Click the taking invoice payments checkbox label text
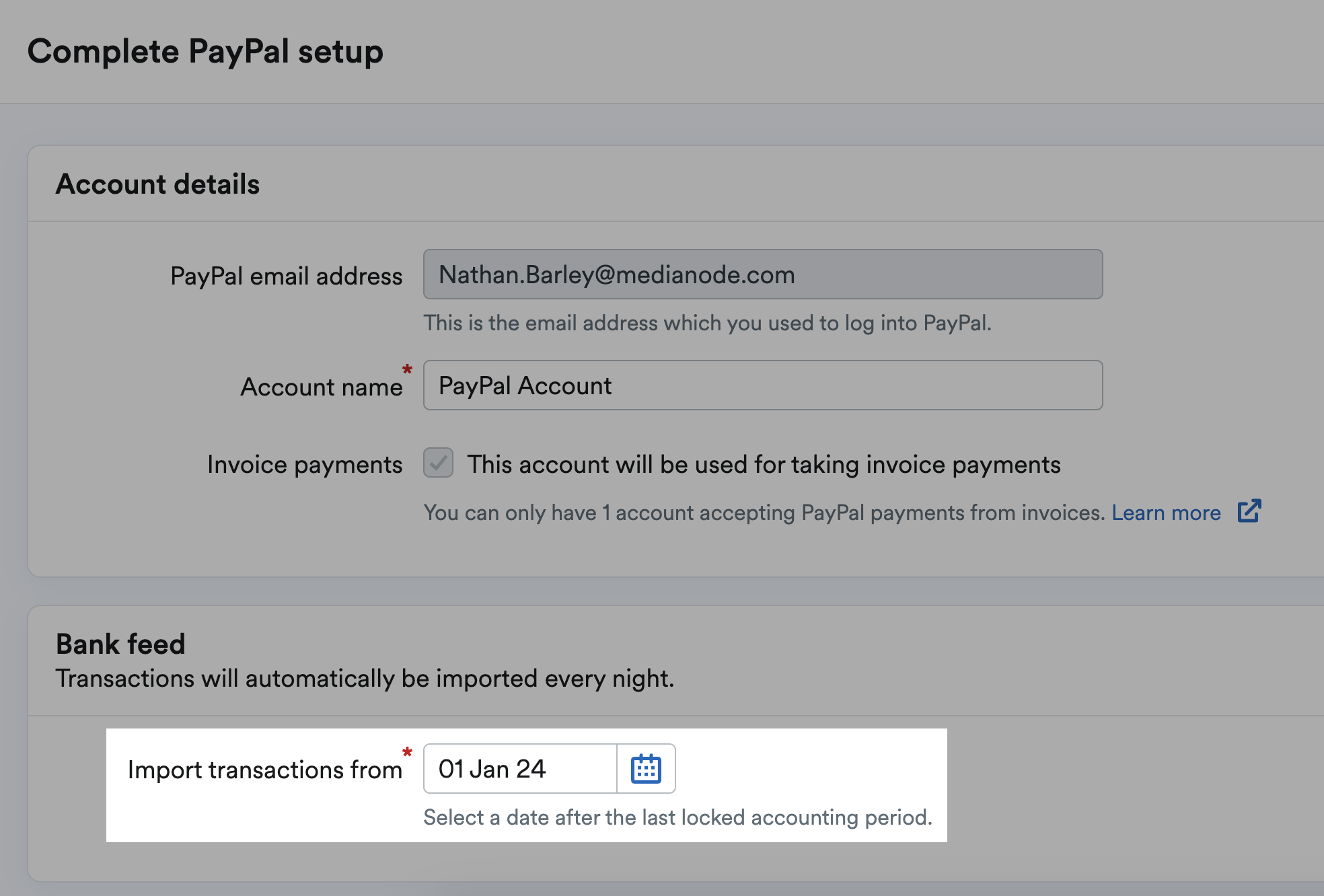Image resolution: width=1324 pixels, height=896 pixels. [x=764, y=465]
